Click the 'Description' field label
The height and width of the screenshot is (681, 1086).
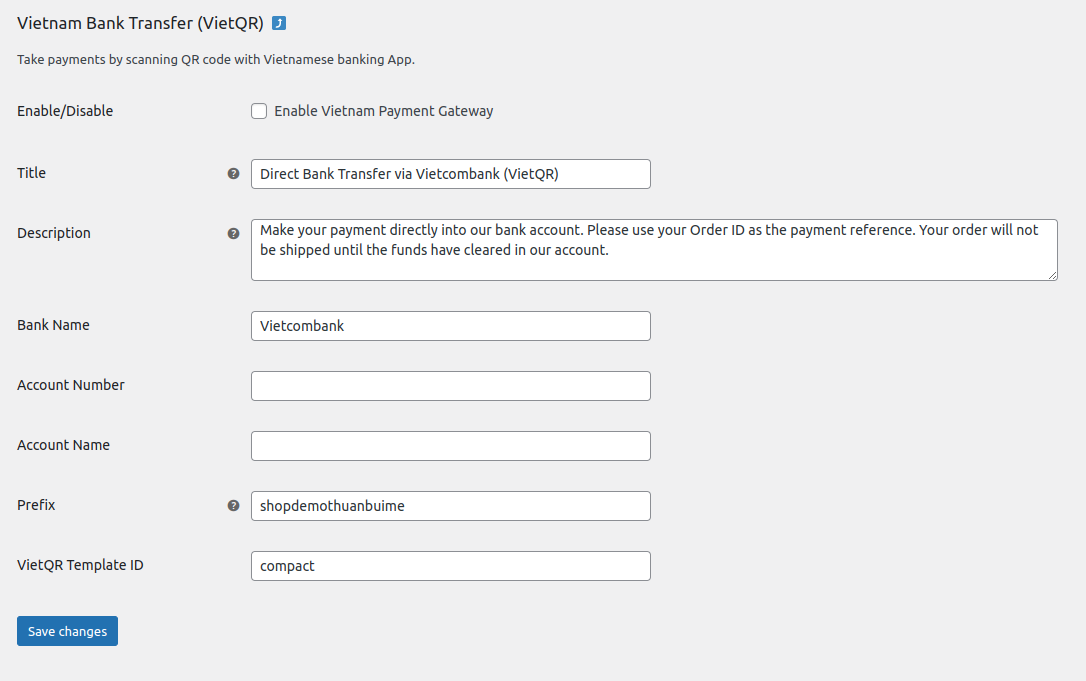tap(54, 233)
